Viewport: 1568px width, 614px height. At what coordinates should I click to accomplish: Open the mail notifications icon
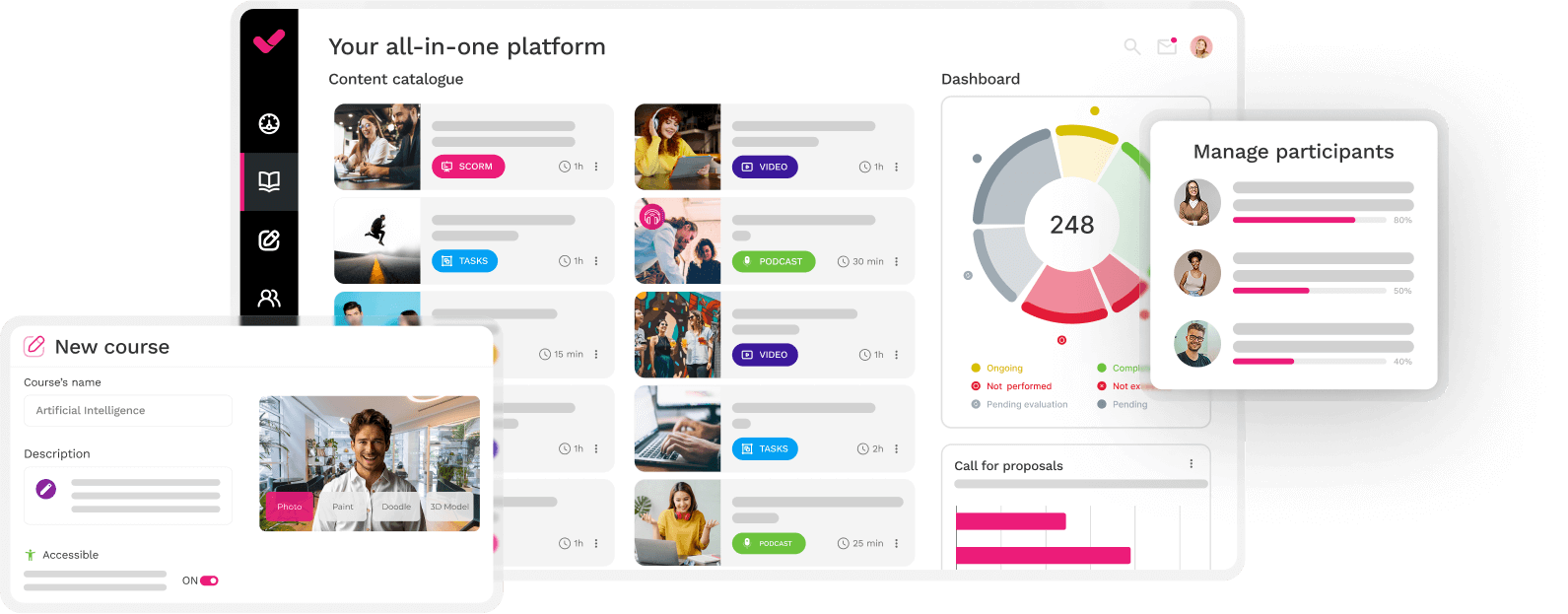pyautogui.click(x=1167, y=46)
